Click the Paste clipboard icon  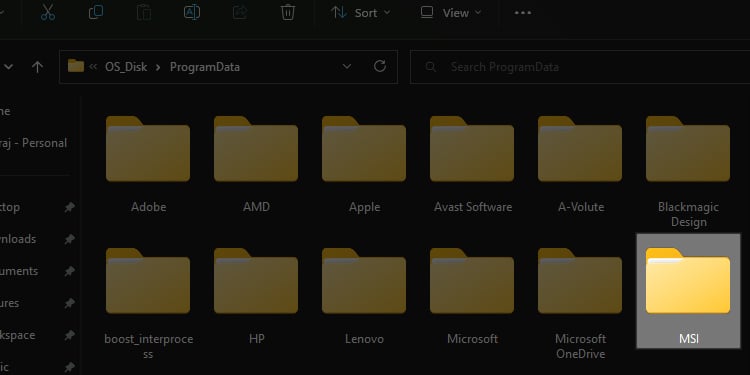click(x=143, y=12)
